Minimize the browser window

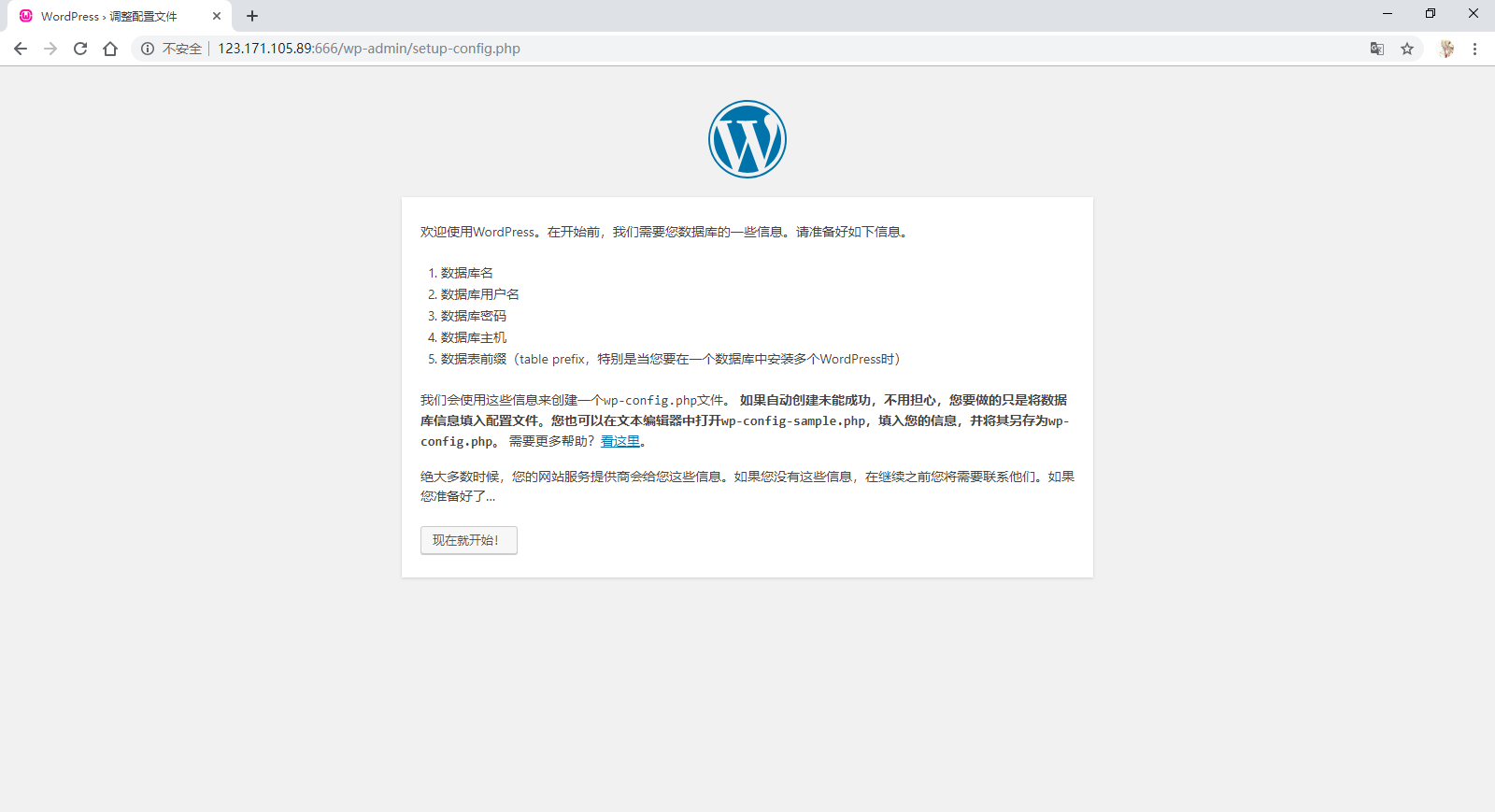pyautogui.click(x=1388, y=13)
